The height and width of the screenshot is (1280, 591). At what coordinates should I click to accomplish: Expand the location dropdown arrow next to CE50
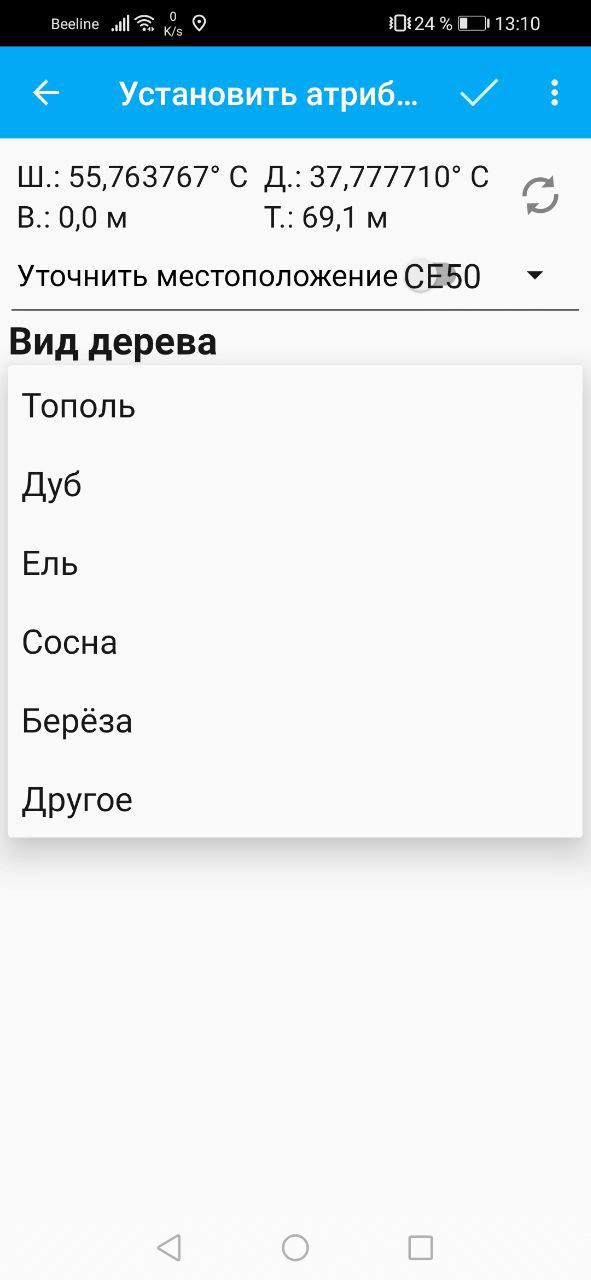[x=536, y=275]
